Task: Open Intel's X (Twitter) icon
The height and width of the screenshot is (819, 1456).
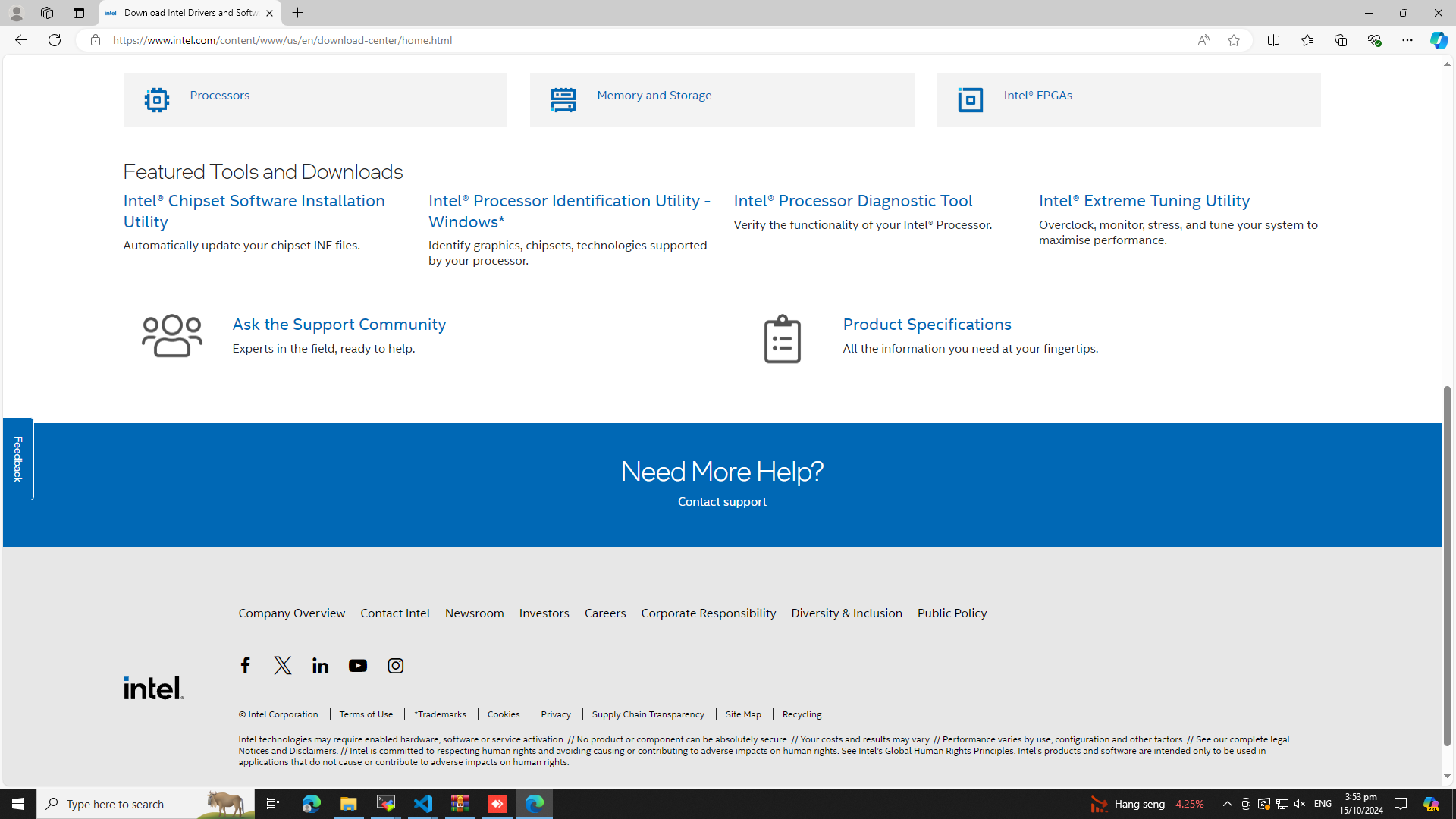Action: coord(283,665)
